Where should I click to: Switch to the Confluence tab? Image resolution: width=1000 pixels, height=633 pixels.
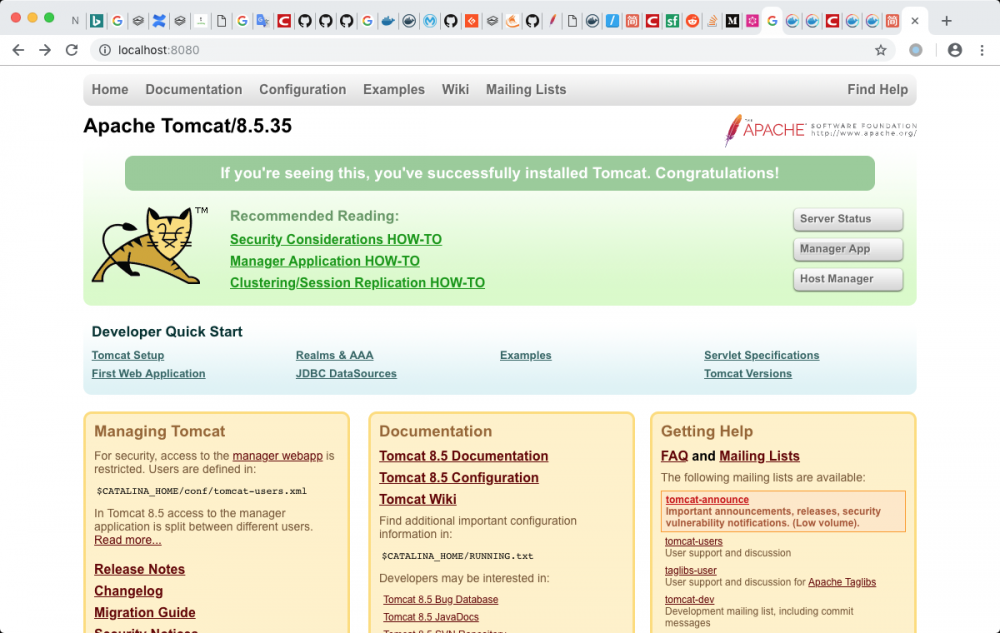point(159,21)
